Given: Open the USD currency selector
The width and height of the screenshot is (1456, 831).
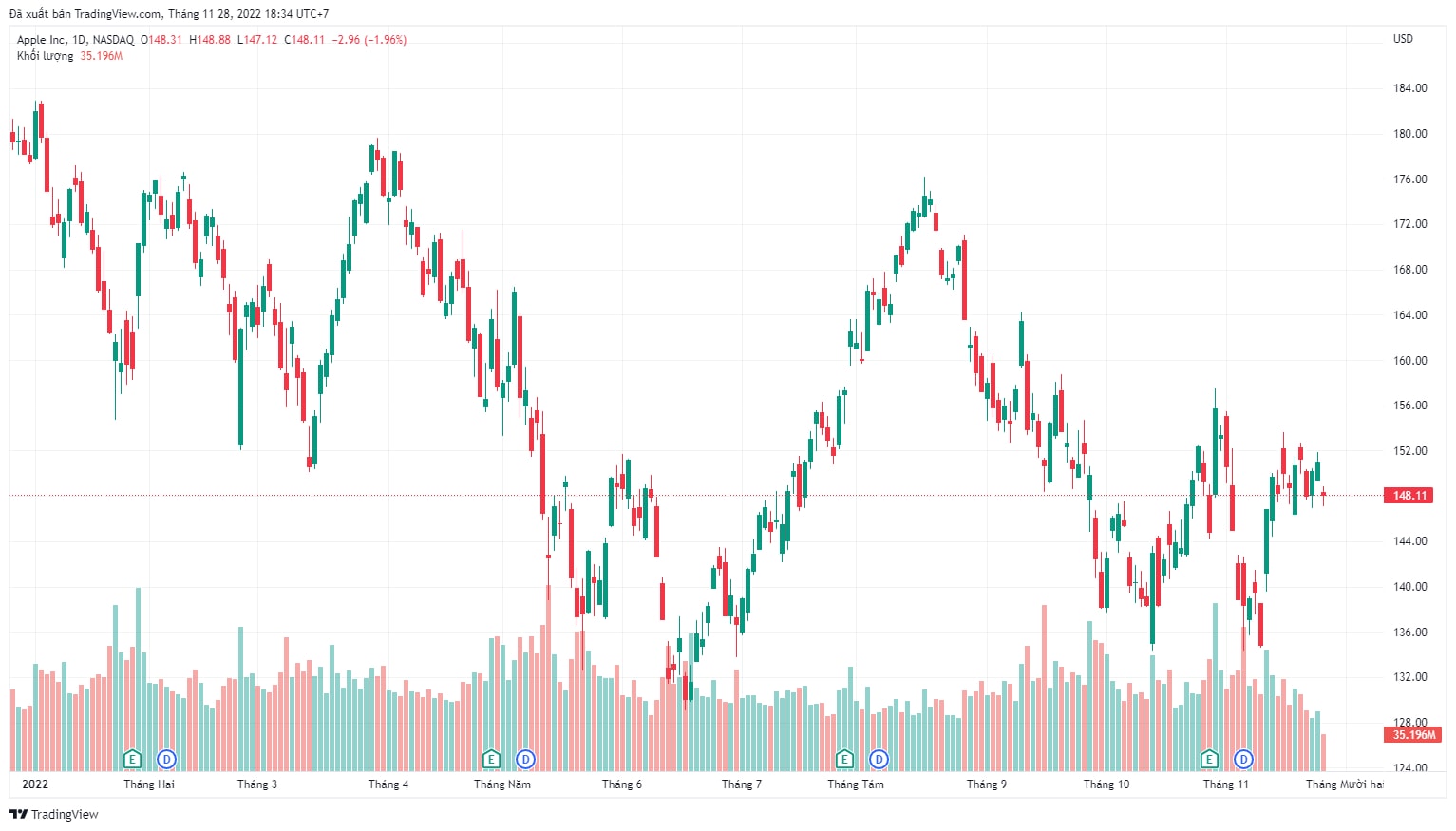Looking at the screenshot, I should click(x=1403, y=39).
